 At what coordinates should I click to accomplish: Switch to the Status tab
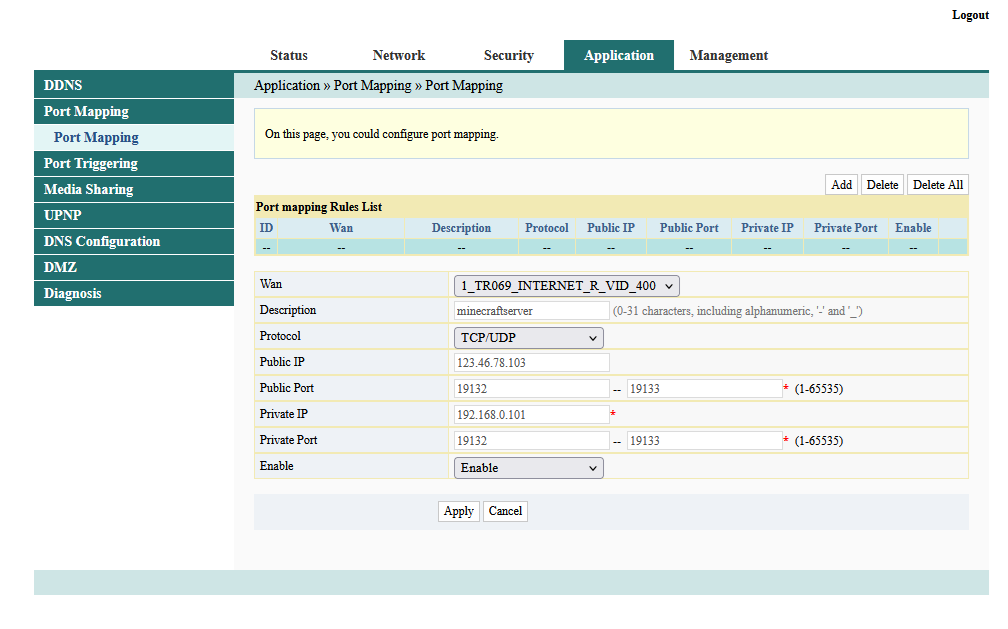[288, 55]
